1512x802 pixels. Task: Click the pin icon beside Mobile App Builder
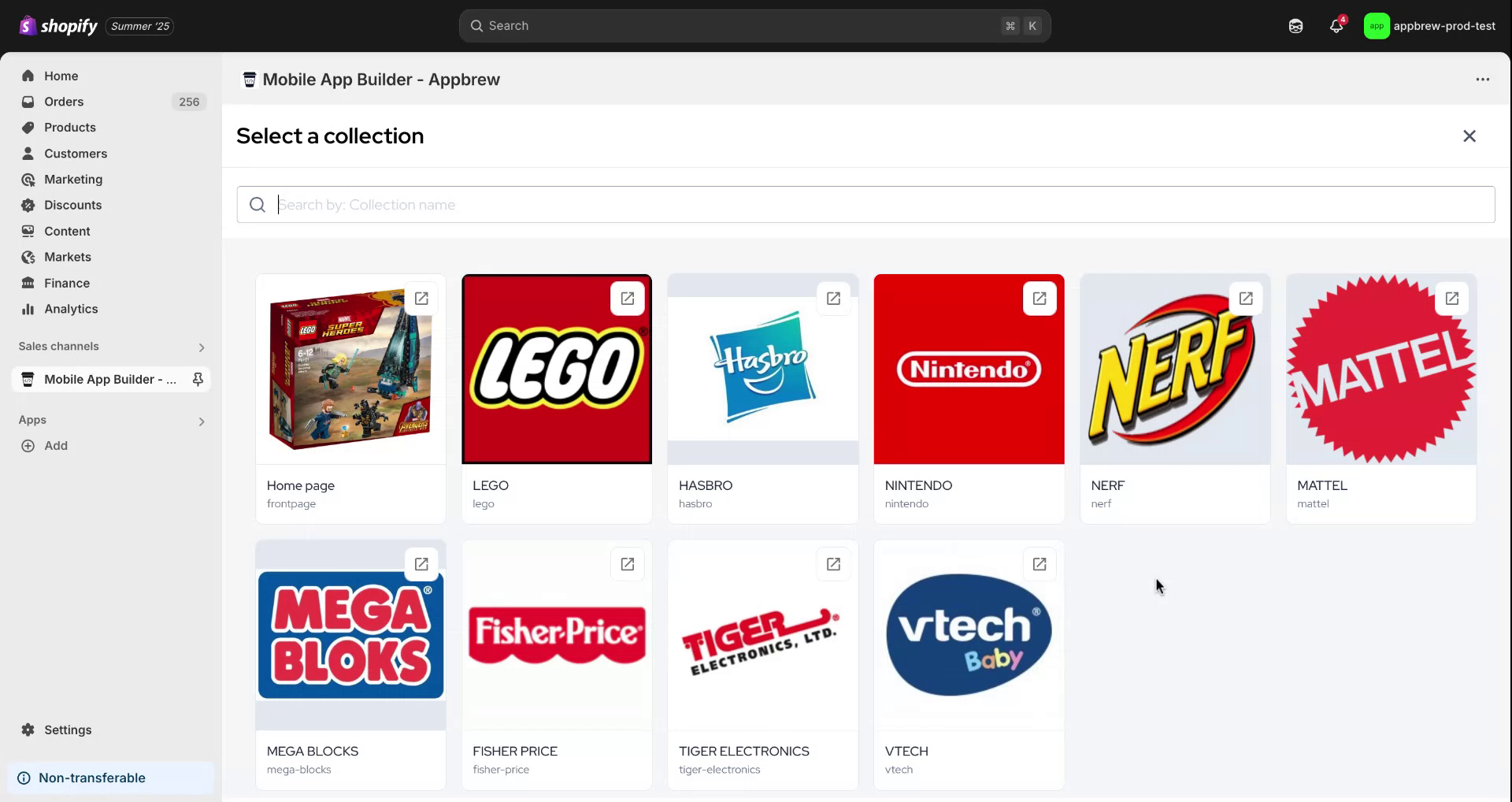point(198,380)
